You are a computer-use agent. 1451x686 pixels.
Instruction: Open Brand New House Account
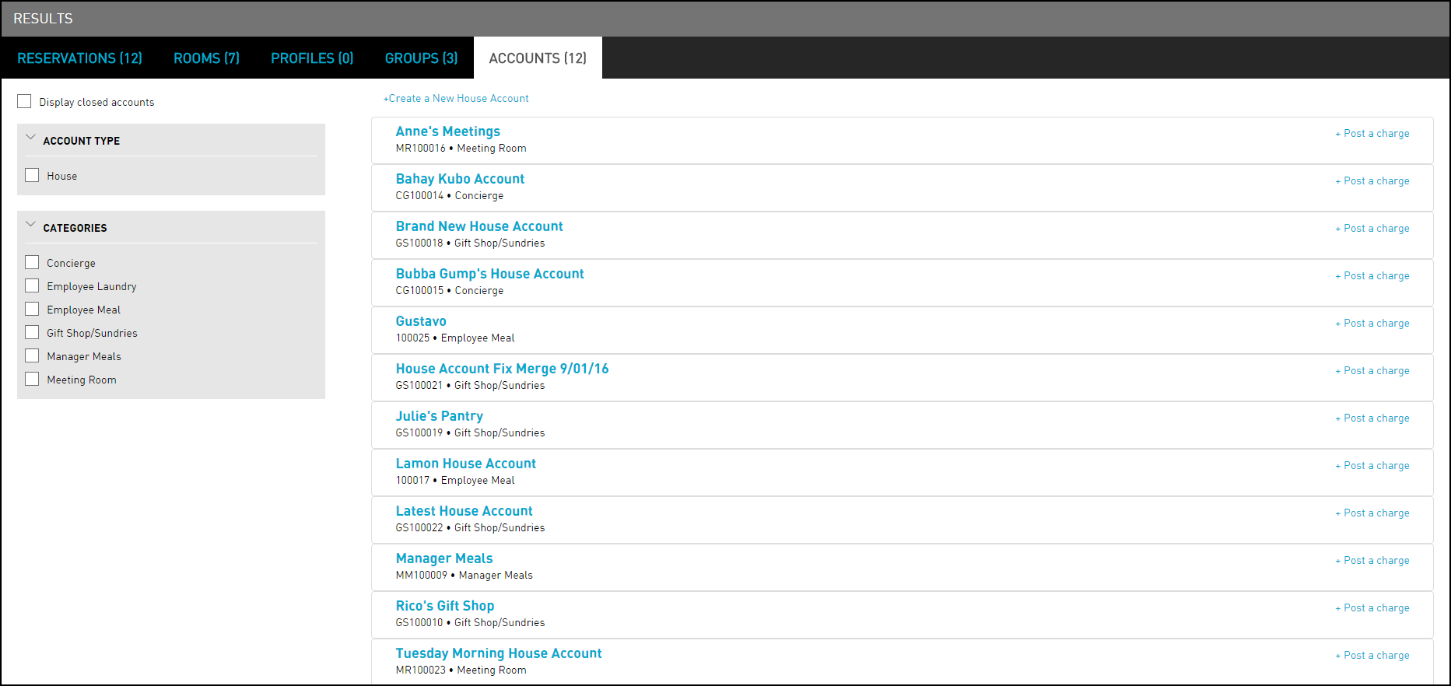(x=480, y=226)
